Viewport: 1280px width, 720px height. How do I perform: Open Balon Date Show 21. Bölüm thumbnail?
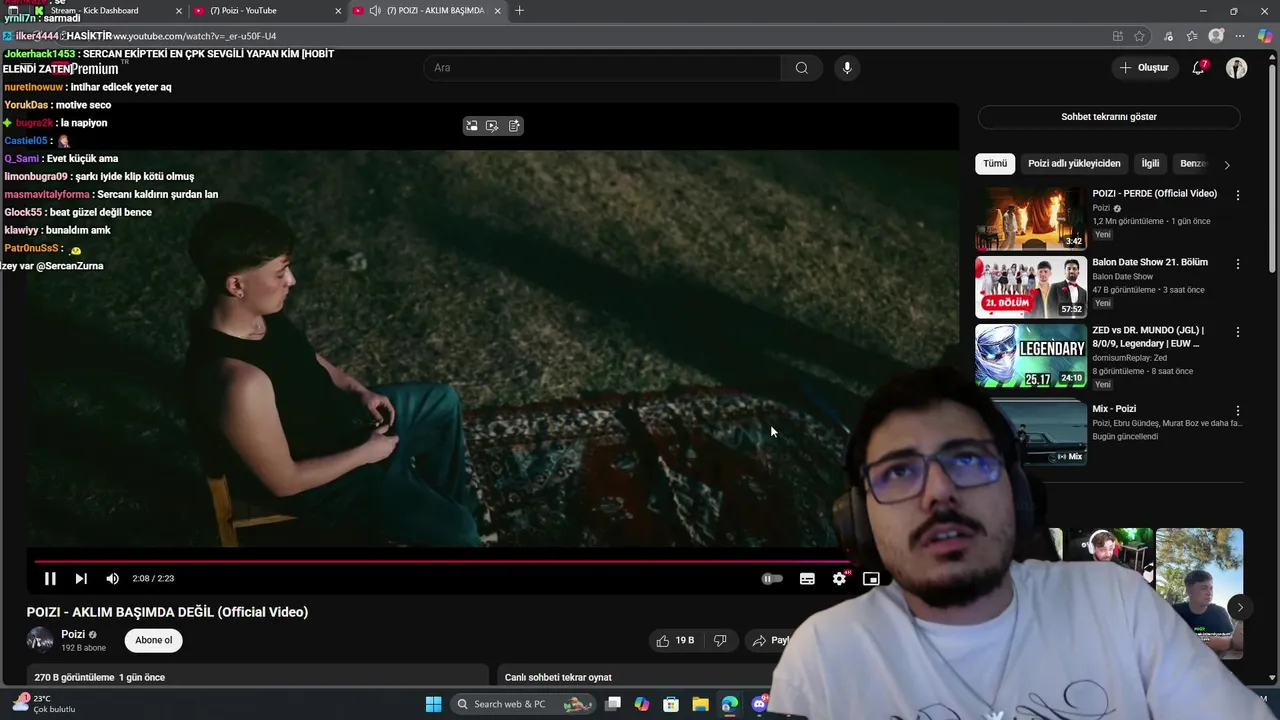[x=1031, y=287]
